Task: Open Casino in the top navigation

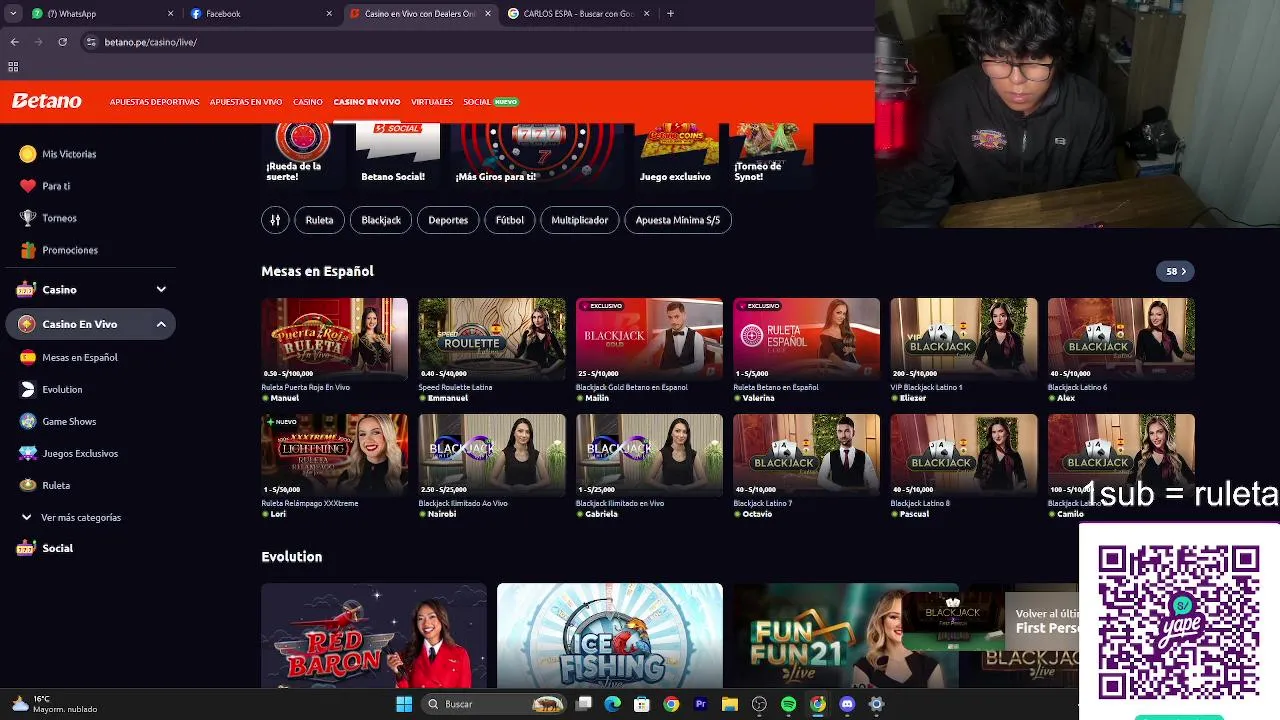Action: click(x=308, y=102)
